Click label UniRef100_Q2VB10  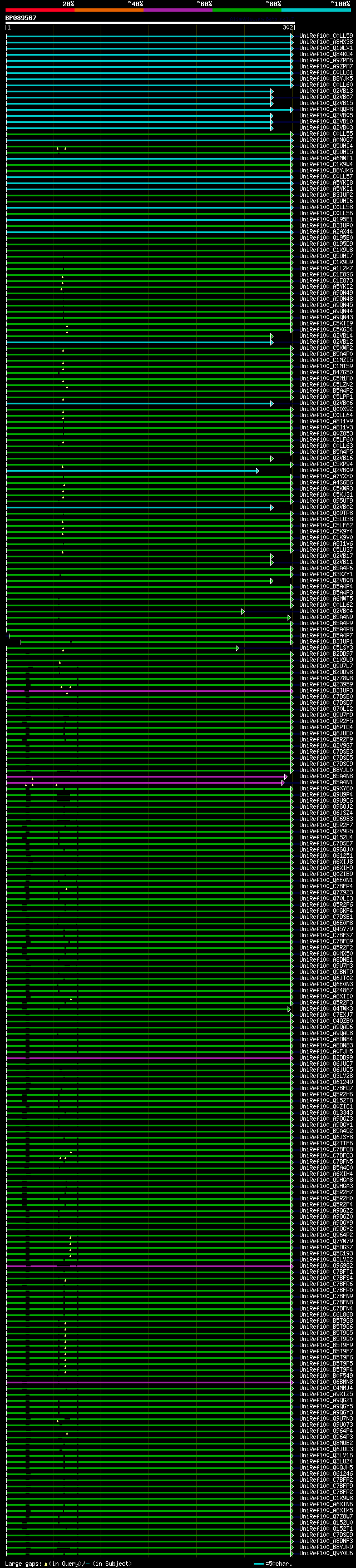325,122
